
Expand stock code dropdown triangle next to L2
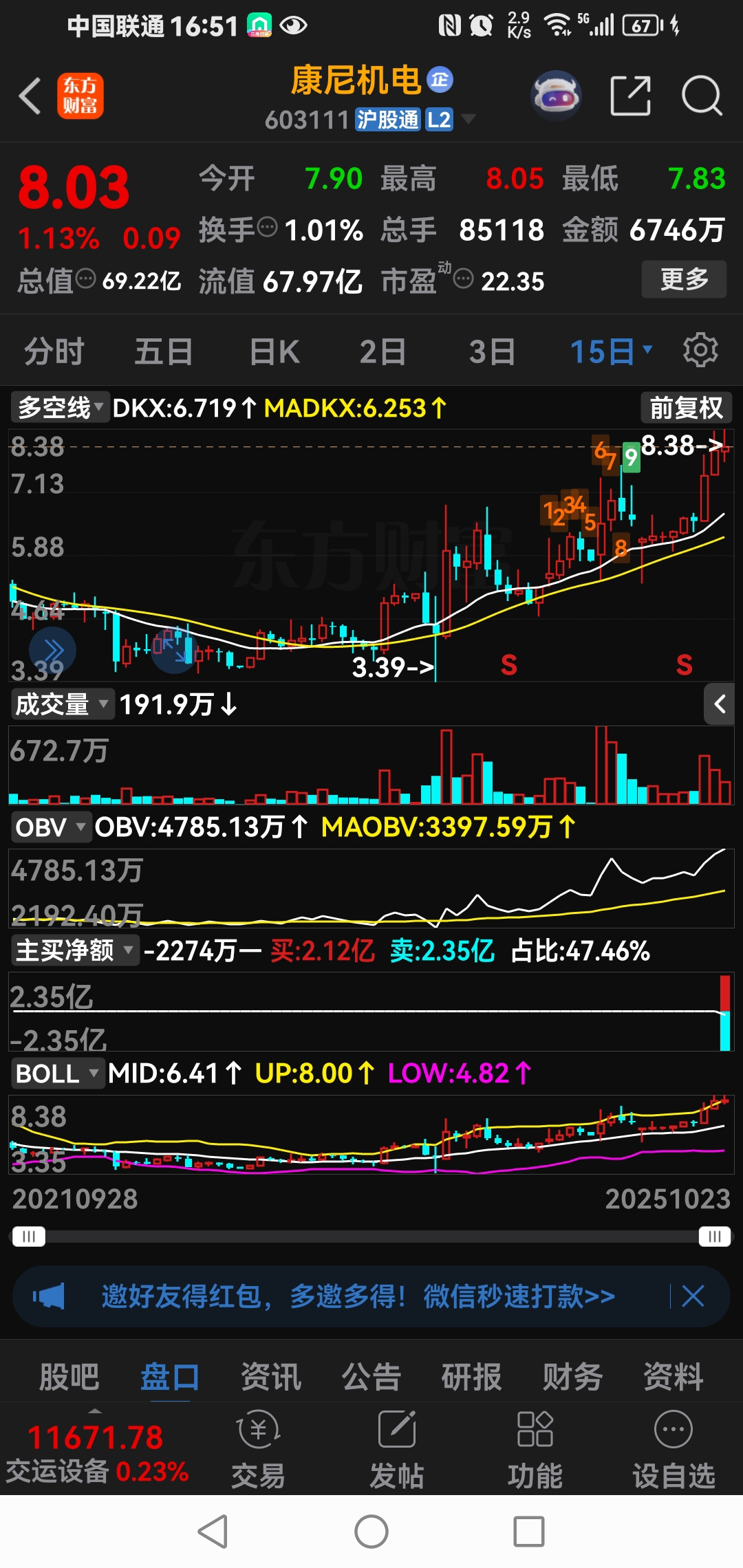[469, 119]
